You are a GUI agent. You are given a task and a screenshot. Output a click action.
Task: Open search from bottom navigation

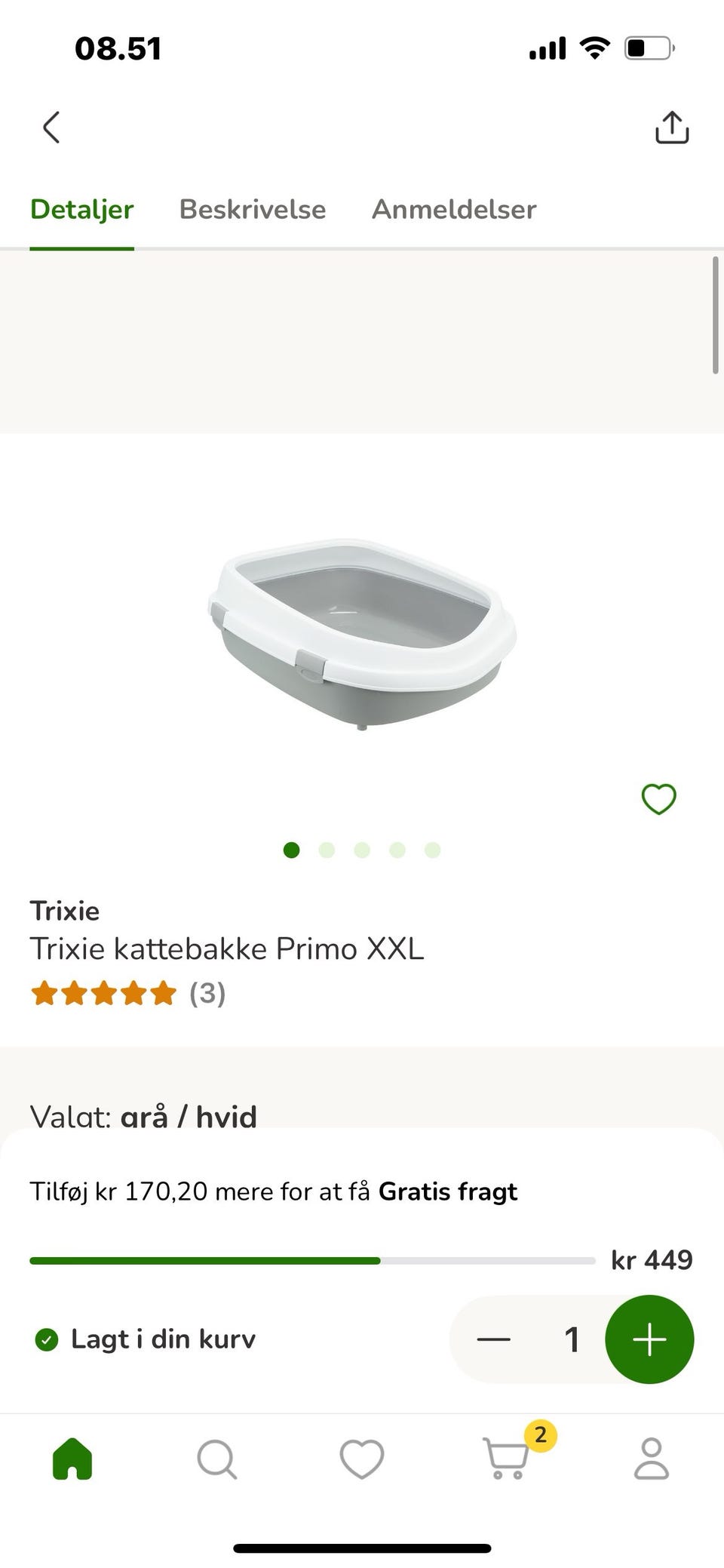pyautogui.click(x=217, y=1459)
